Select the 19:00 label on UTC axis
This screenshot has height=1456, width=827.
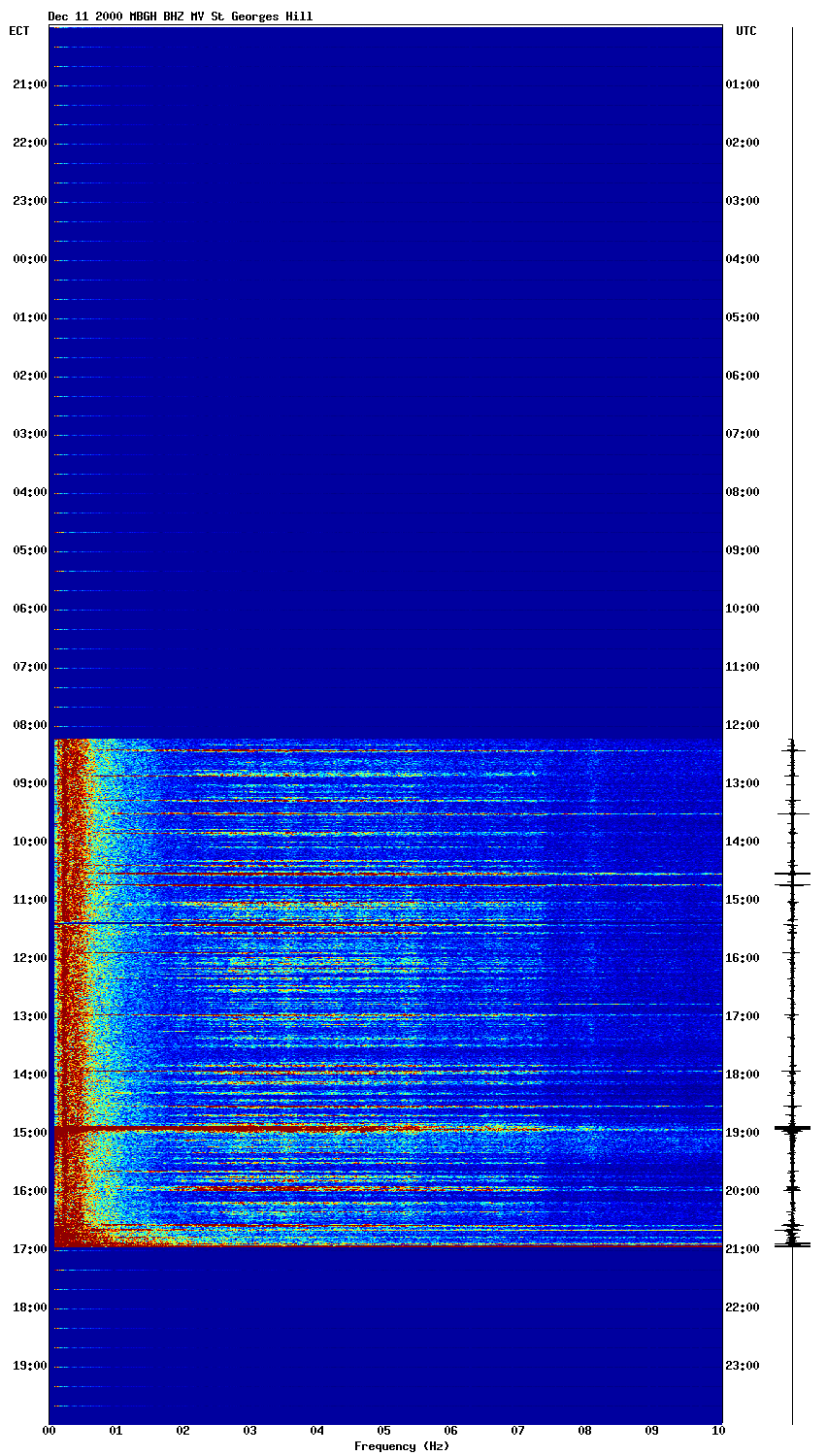point(743,1133)
